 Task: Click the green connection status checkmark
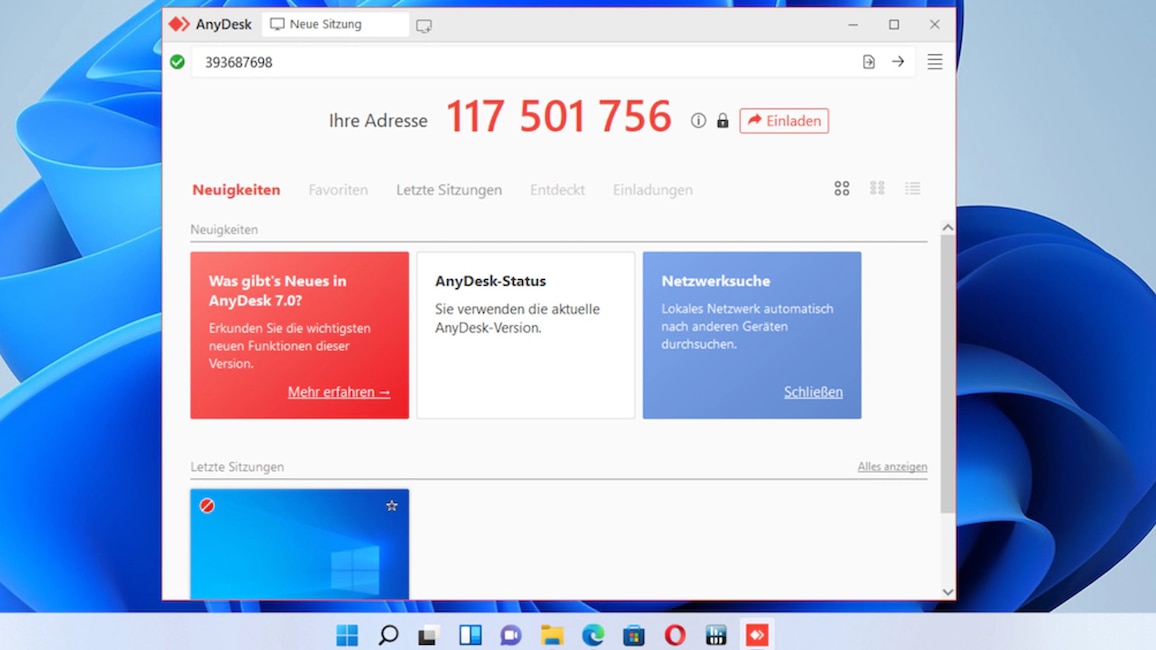click(x=177, y=62)
